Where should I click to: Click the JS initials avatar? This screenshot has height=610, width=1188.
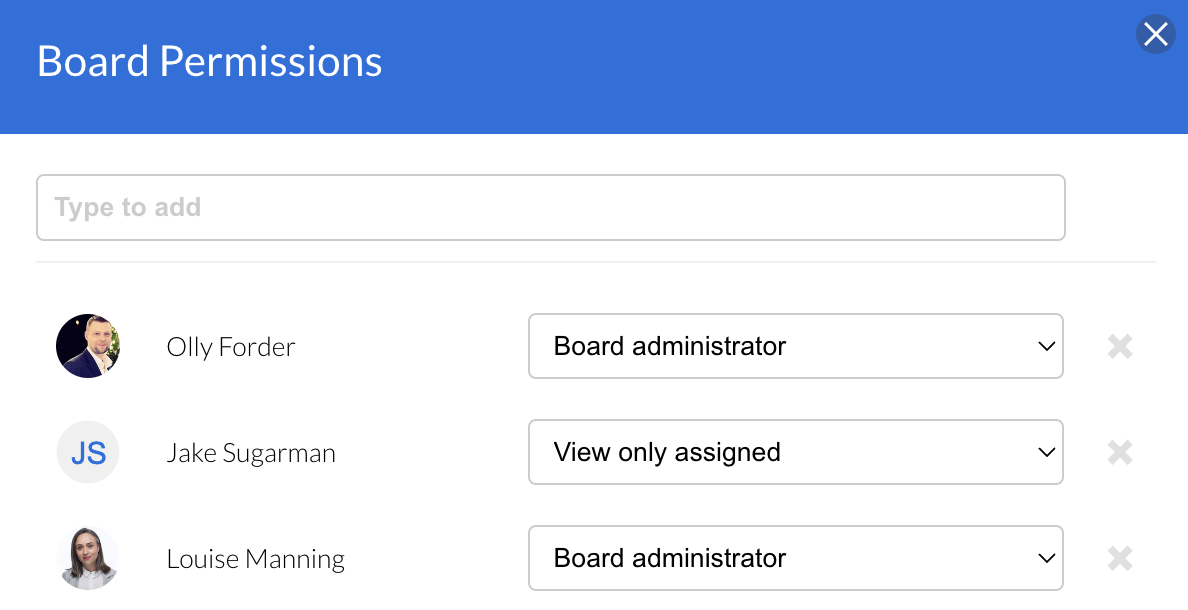(88, 453)
